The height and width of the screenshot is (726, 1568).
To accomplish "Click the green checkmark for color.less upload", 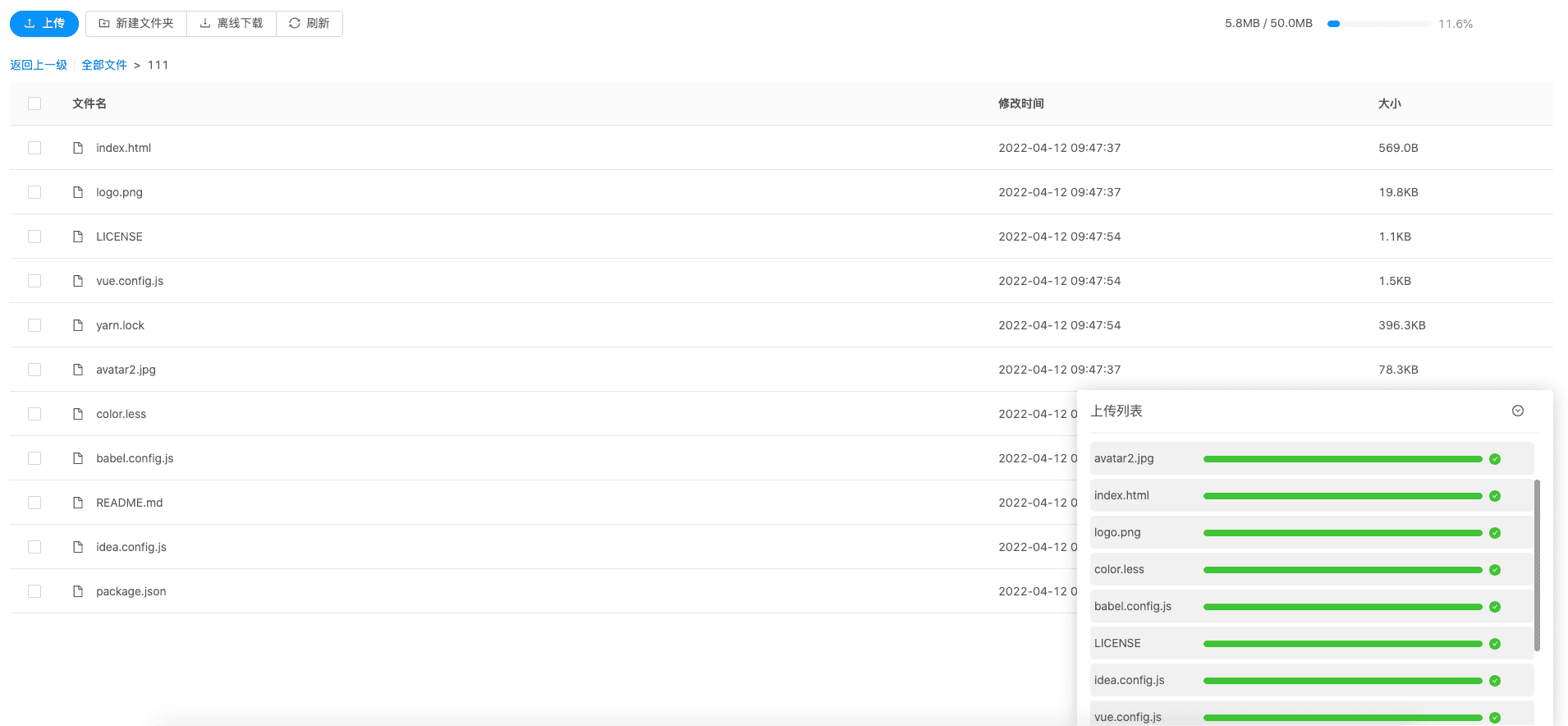I will [x=1495, y=570].
